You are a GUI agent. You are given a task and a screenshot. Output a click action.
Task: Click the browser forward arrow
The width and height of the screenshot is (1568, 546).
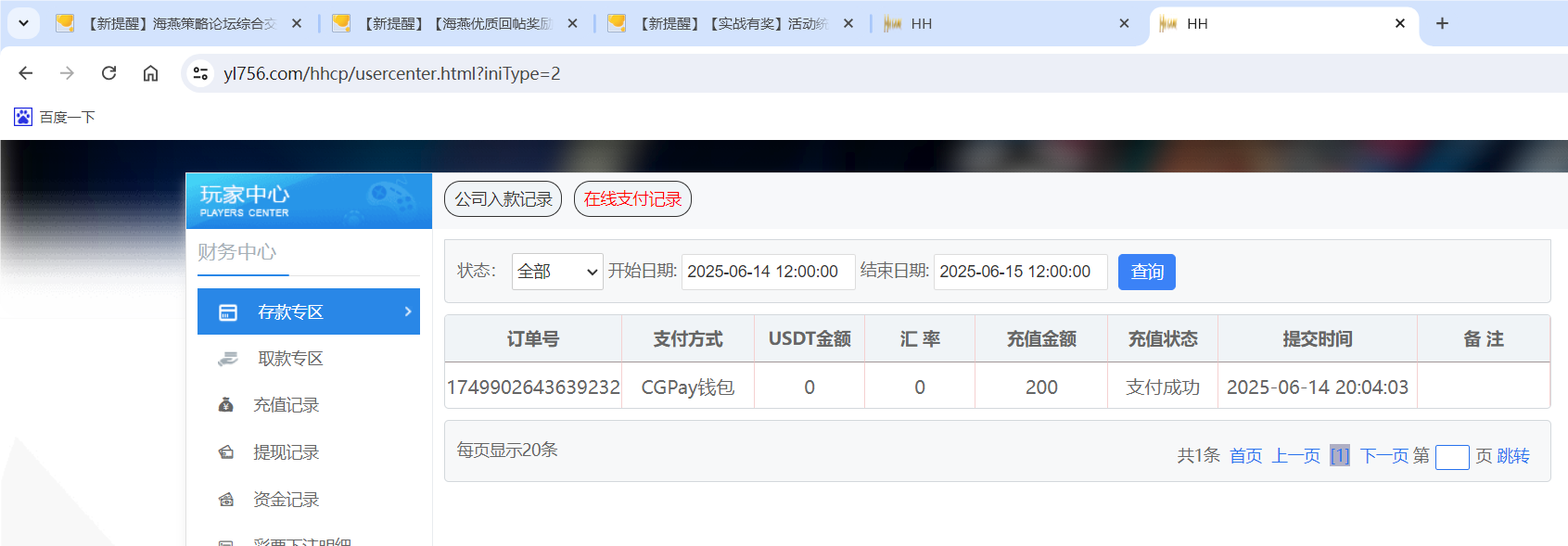[67, 73]
